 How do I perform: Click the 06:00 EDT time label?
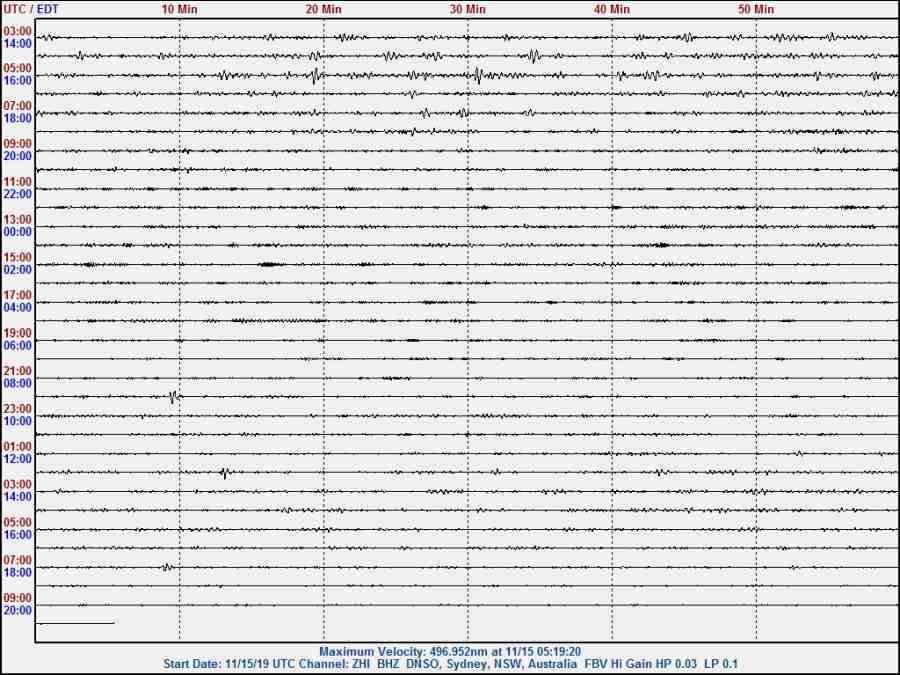17,346
